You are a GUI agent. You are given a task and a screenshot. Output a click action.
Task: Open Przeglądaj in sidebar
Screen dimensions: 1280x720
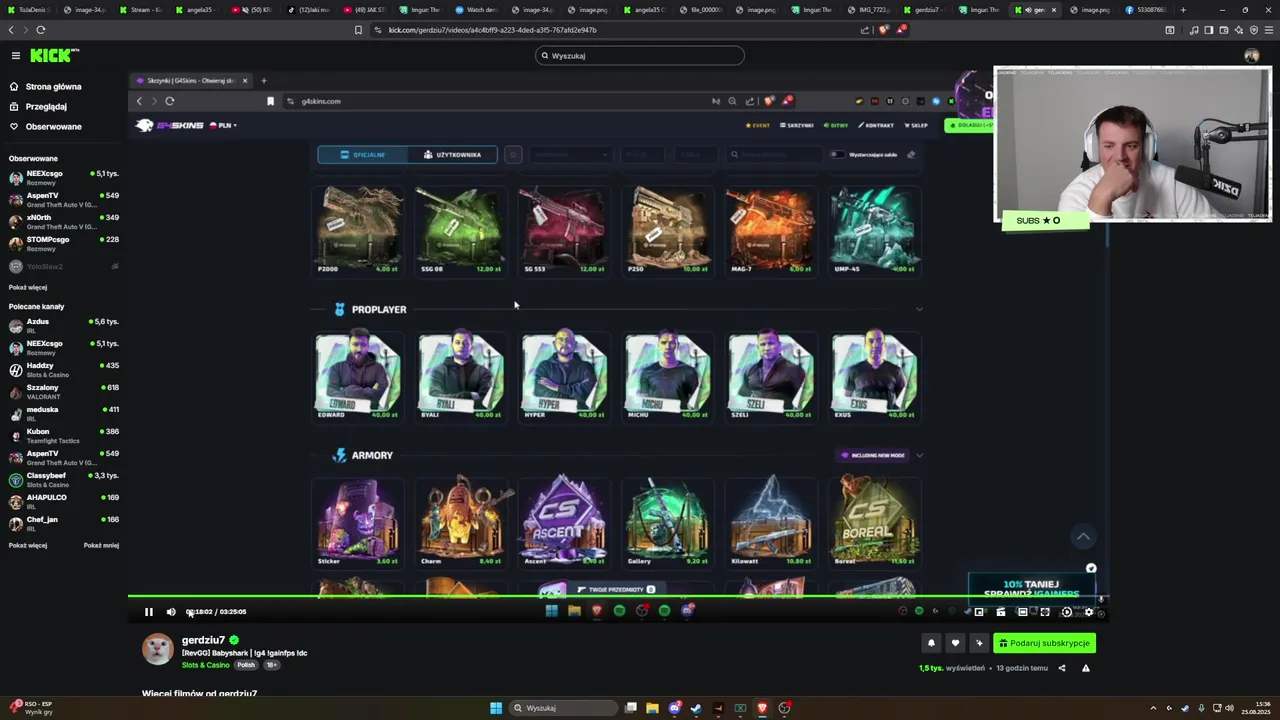click(x=46, y=107)
